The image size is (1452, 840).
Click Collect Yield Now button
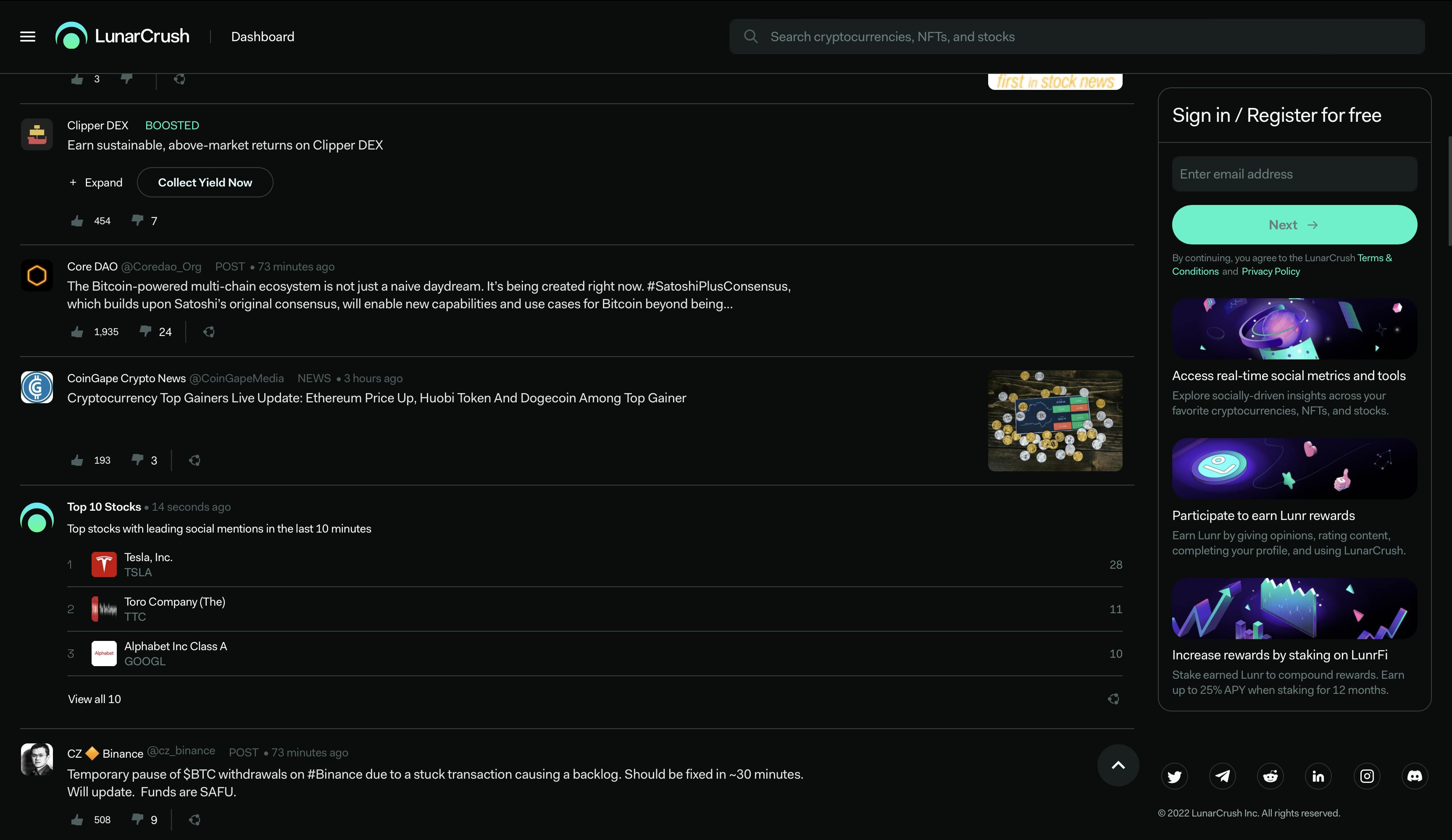click(205, 183)
